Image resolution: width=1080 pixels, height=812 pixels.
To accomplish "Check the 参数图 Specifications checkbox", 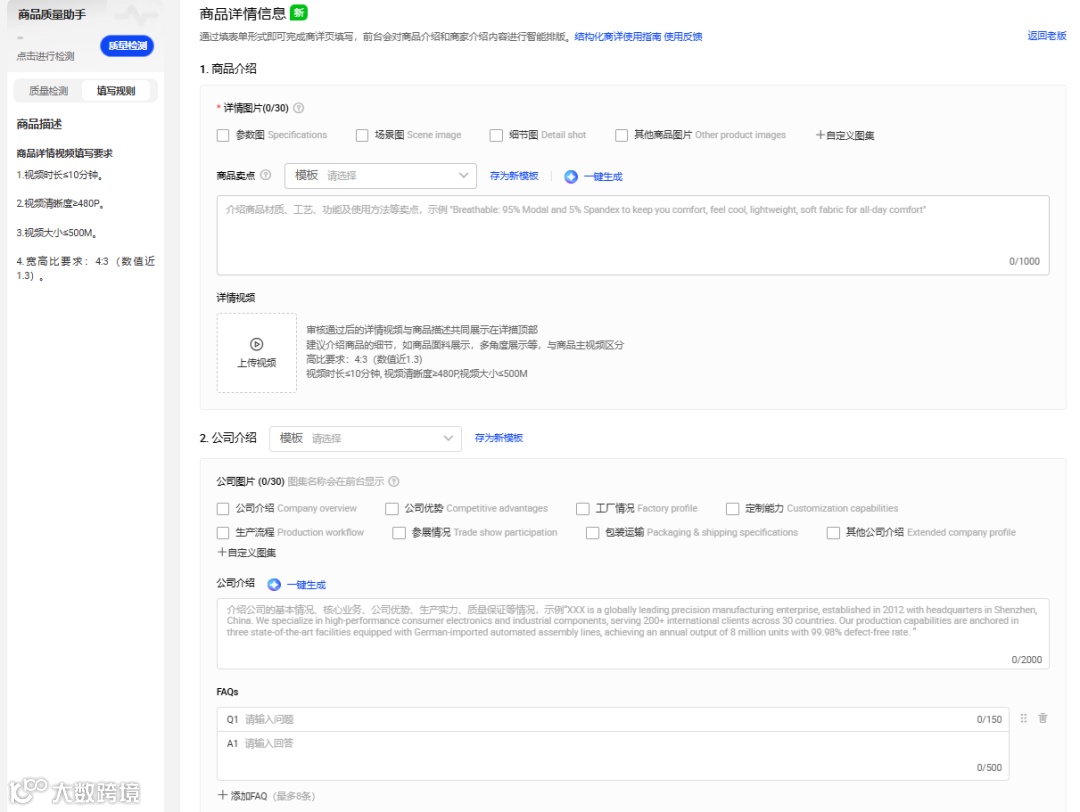I will [222, 136].
